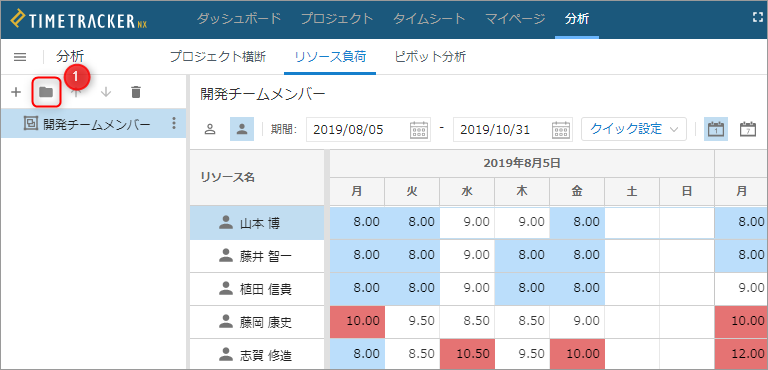
Task: Open the プロジェクト menu
Action: [x=337, y=19]
